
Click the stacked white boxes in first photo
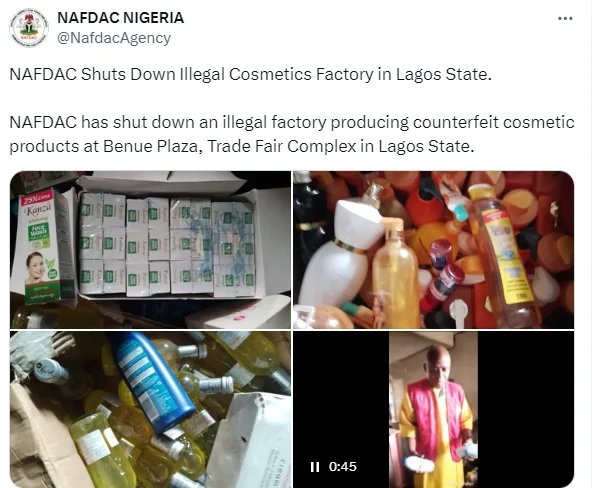[166, 245]
